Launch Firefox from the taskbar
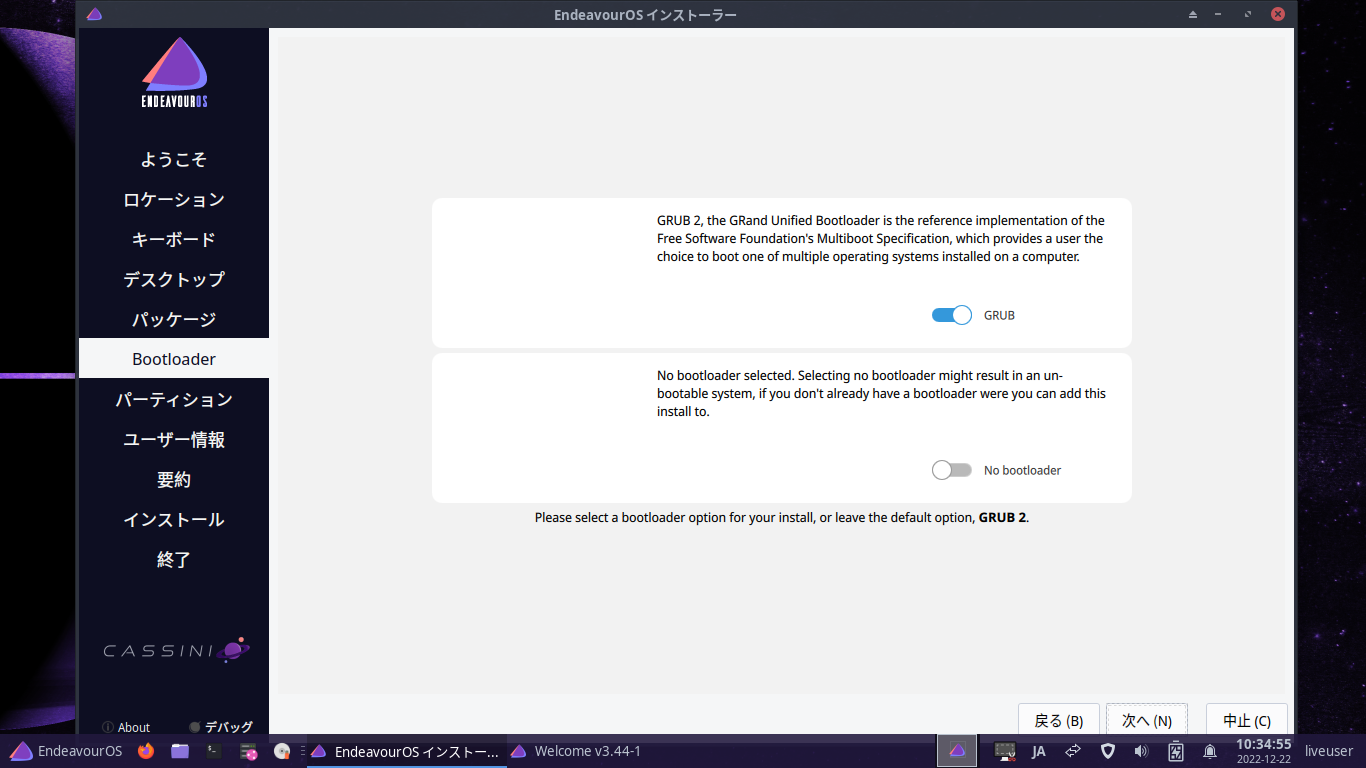1366x768 pixels. point(146,751)
